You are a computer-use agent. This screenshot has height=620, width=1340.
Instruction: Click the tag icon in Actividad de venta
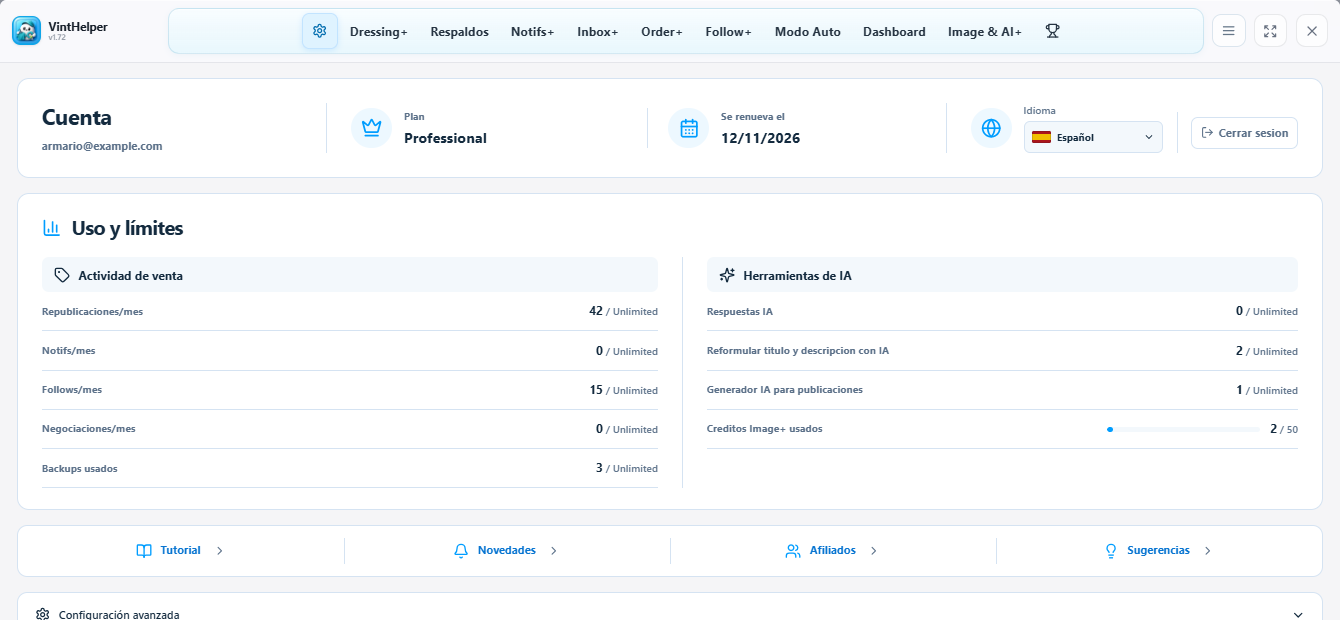(62, 275)
